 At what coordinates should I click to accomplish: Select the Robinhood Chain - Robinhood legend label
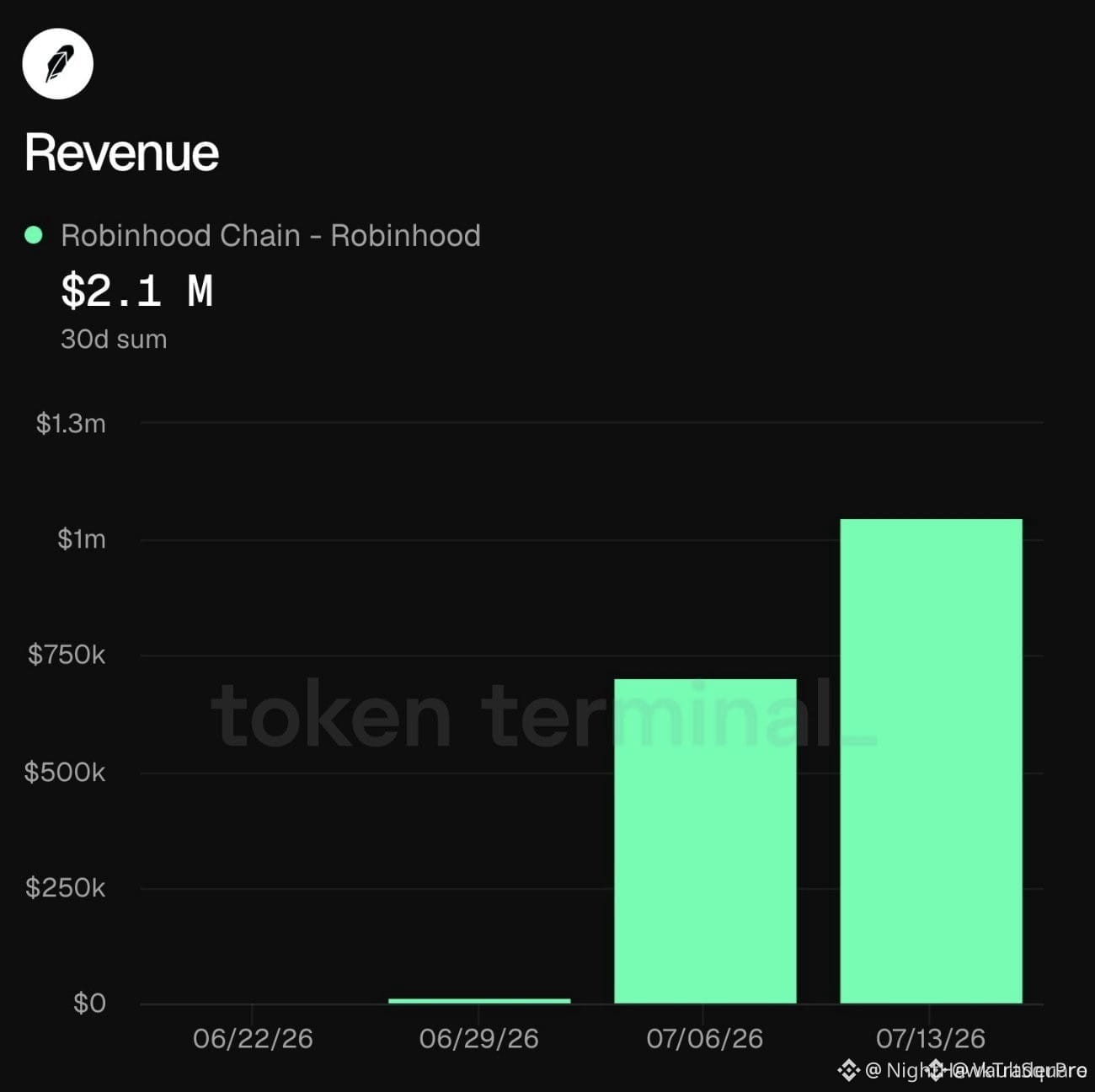[270, 236]
